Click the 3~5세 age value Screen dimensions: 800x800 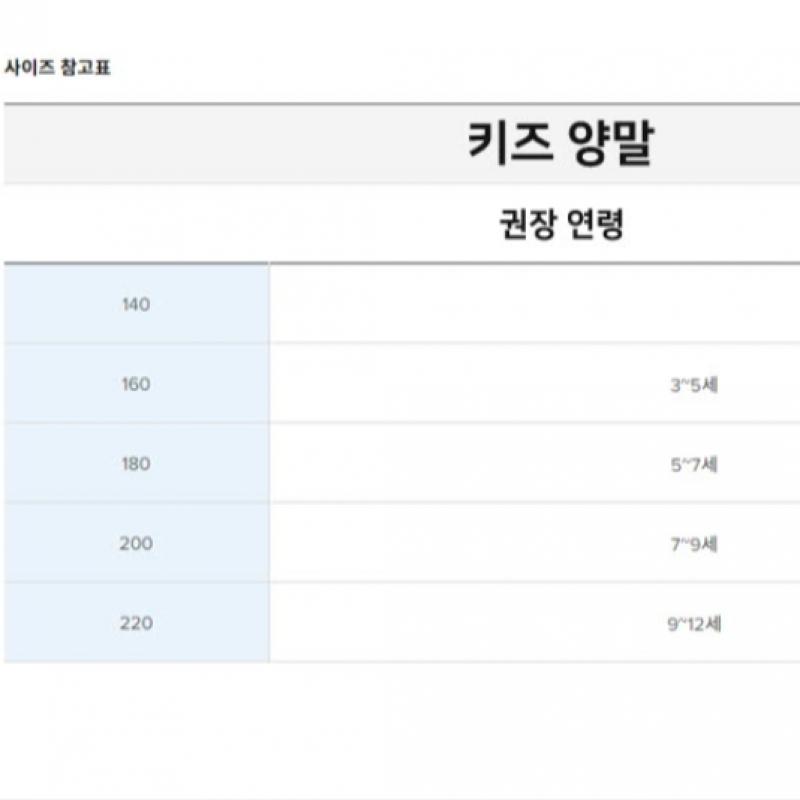(693, 384)
